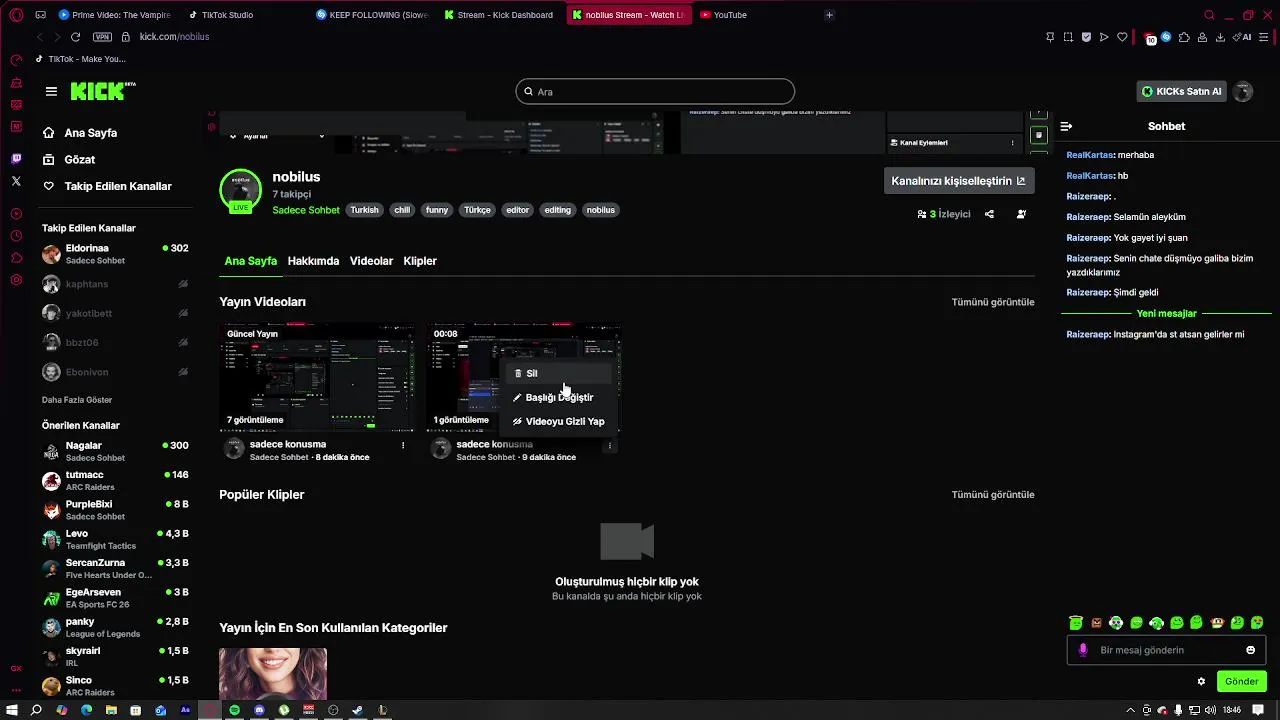Open Eldorinaa channel from sidebar

115,254
